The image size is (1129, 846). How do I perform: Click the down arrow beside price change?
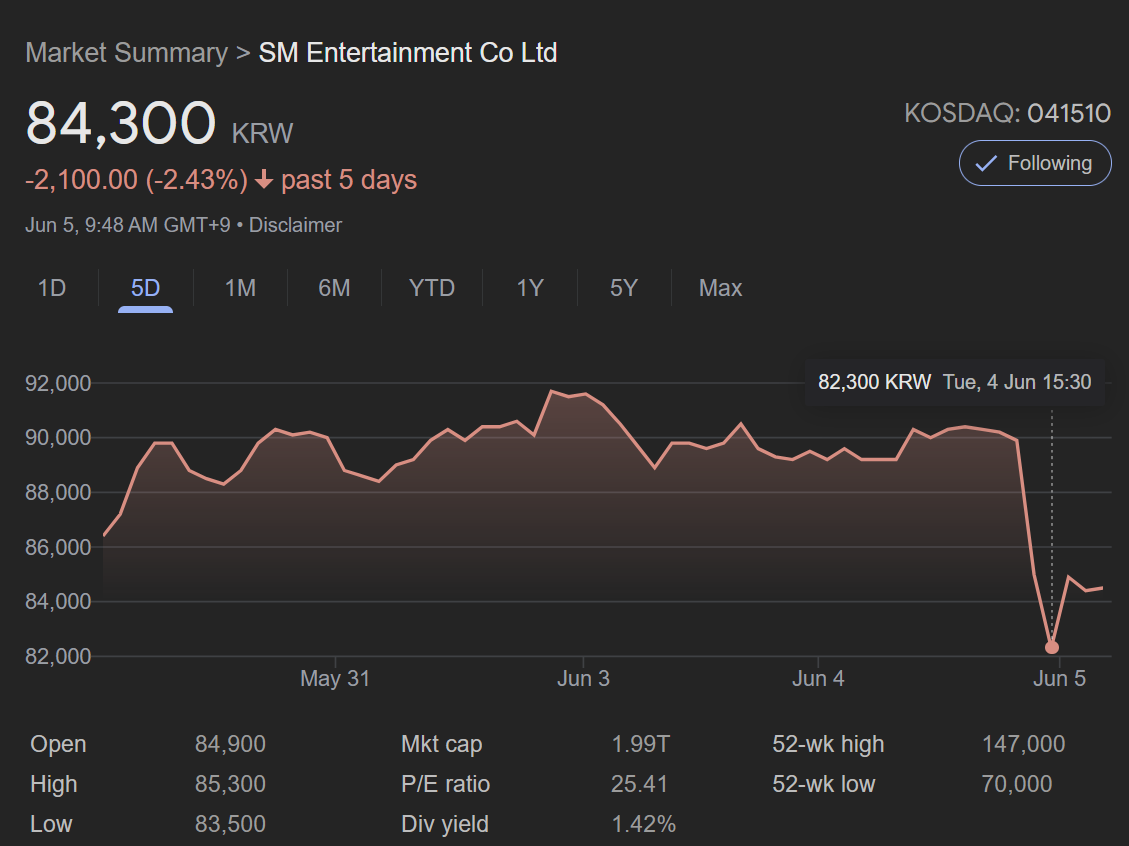264,181
